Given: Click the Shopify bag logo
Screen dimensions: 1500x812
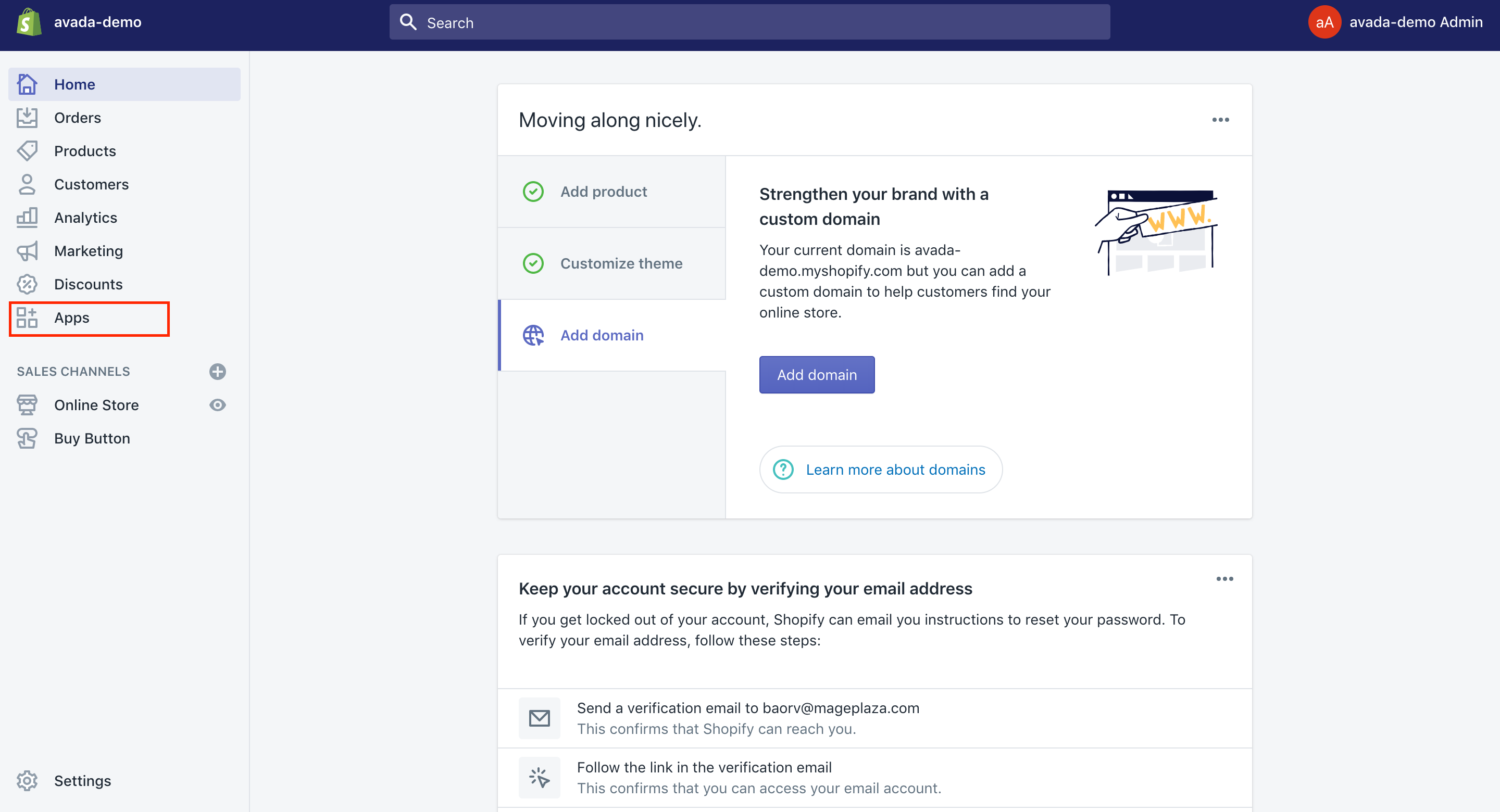Looking at the screenshot, I should [29, 22].
